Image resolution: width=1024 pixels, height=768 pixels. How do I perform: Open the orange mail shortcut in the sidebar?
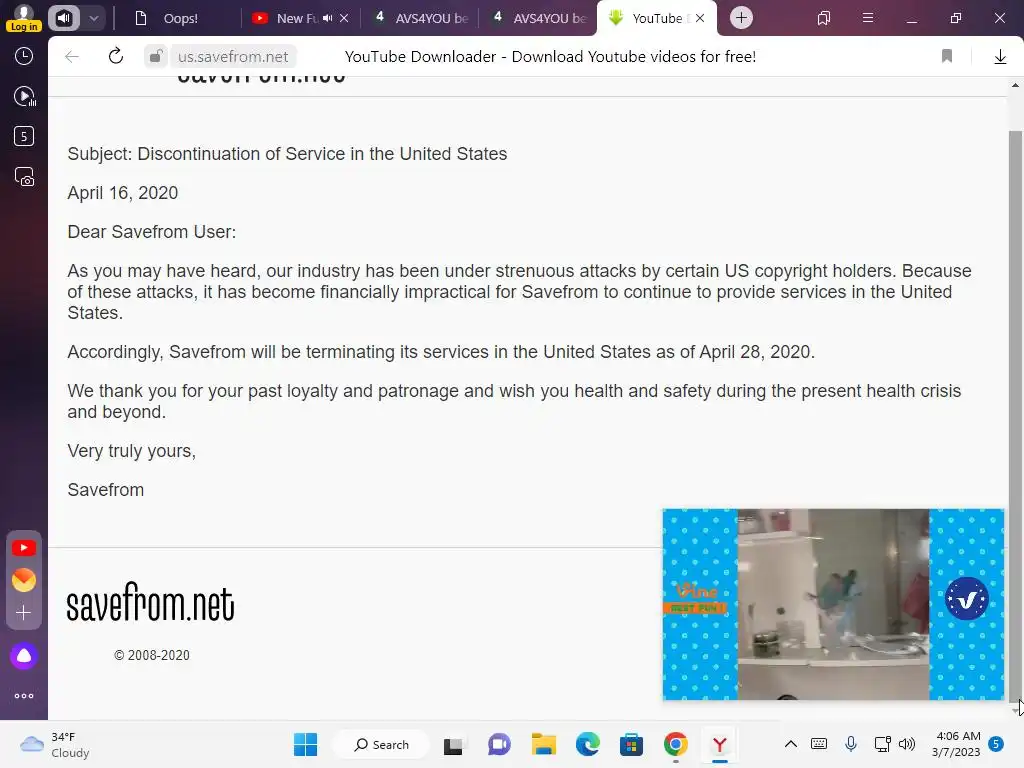pos(24,580)
